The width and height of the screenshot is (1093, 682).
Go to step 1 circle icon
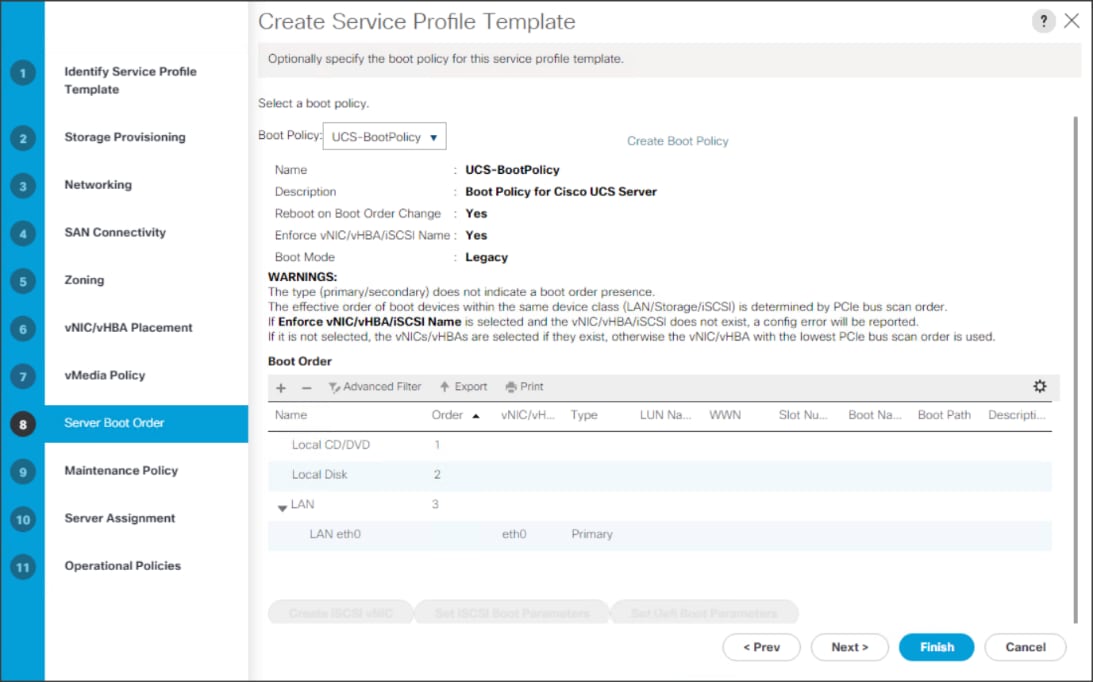(x=22, y=73)
